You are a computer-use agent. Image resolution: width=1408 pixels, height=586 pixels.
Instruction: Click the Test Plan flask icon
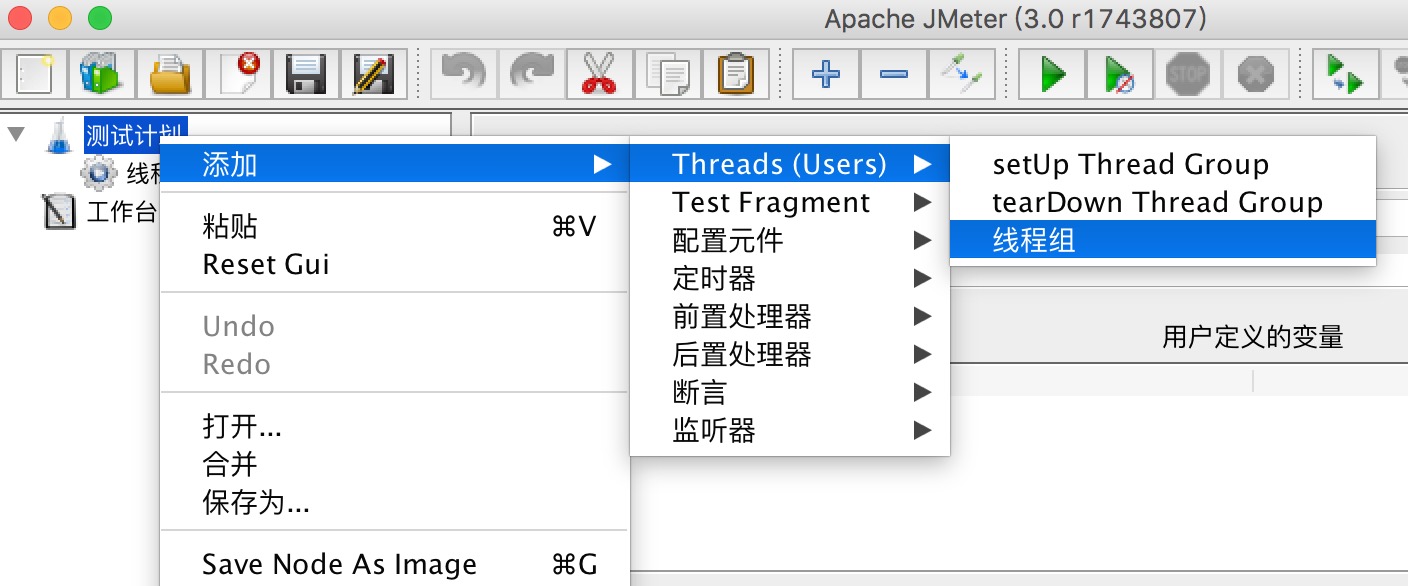coord(61,135)
